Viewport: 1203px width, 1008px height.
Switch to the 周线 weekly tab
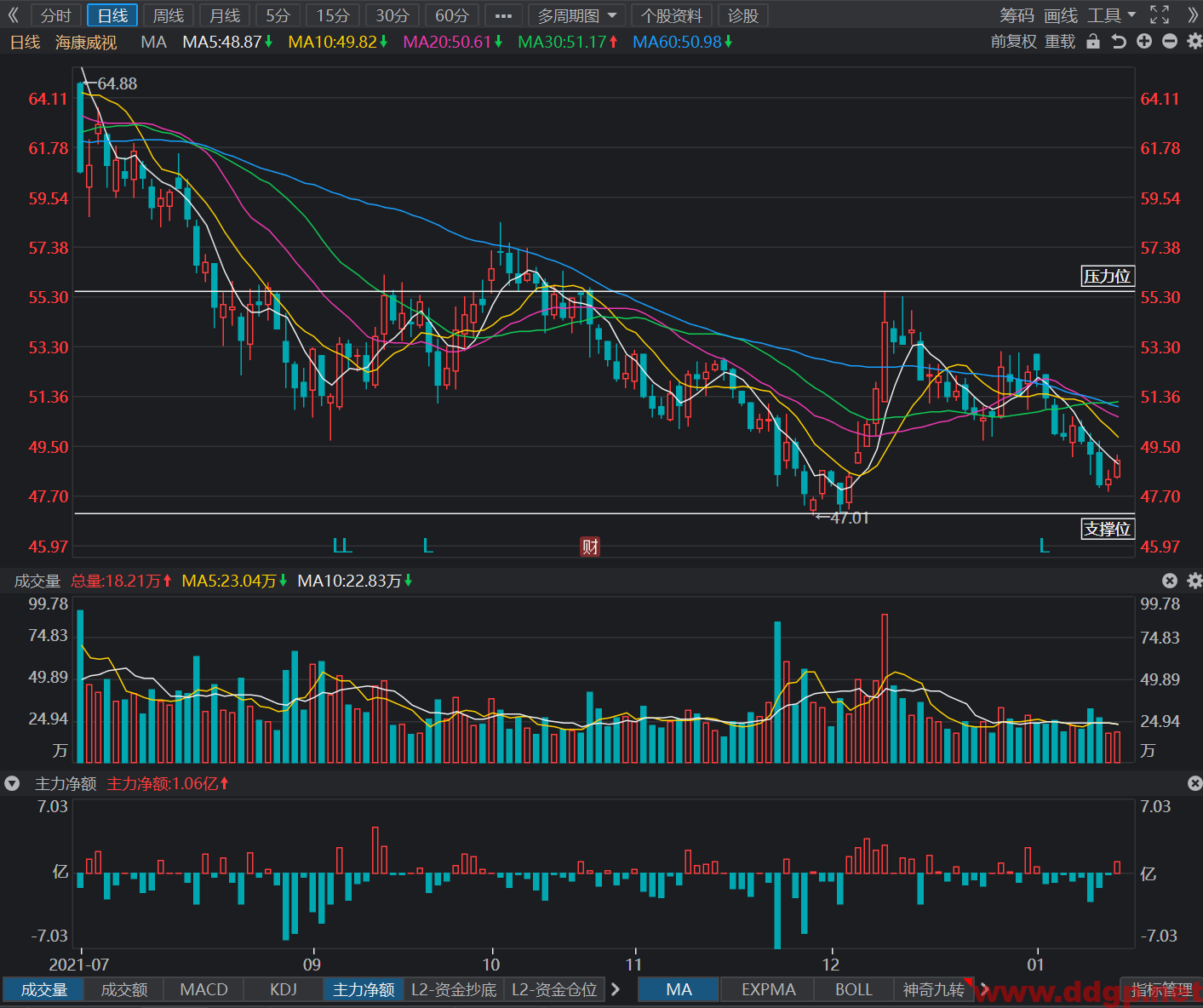click(168, 15)
